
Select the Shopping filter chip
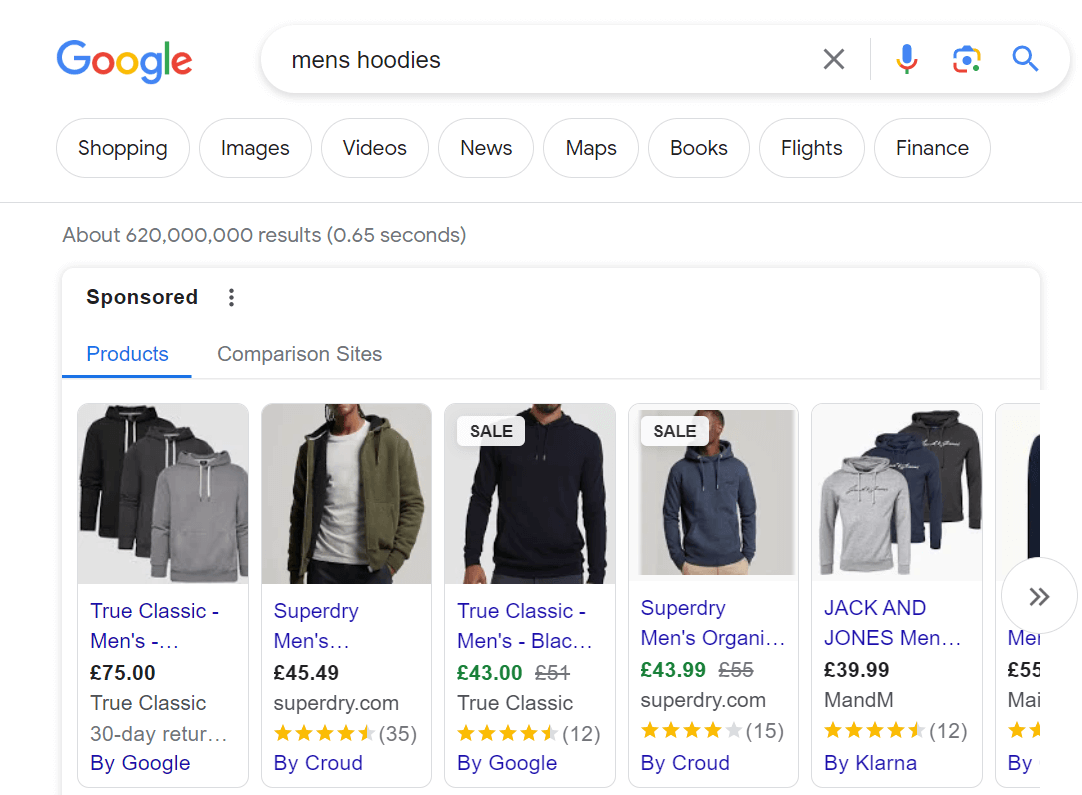click(123, 148)
